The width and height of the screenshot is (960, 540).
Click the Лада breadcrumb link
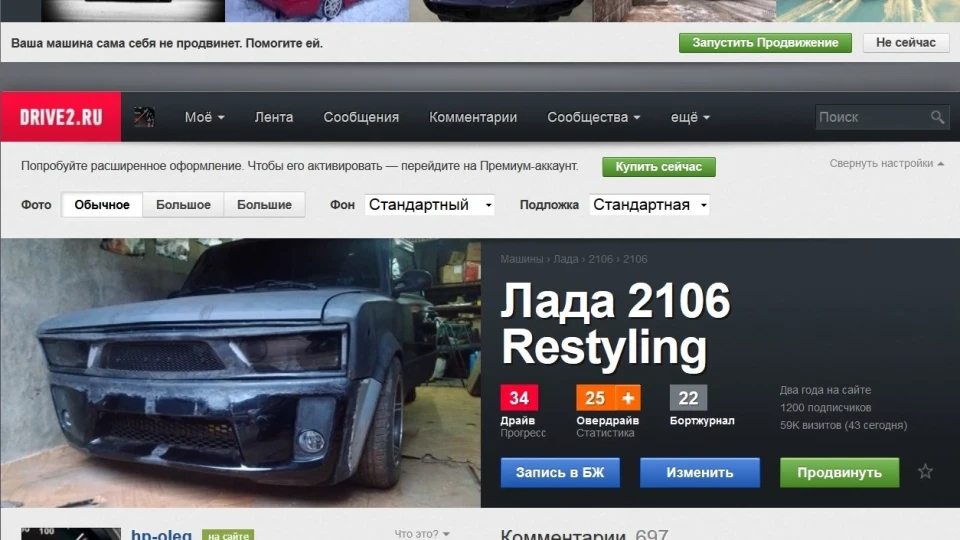[566, 259]
